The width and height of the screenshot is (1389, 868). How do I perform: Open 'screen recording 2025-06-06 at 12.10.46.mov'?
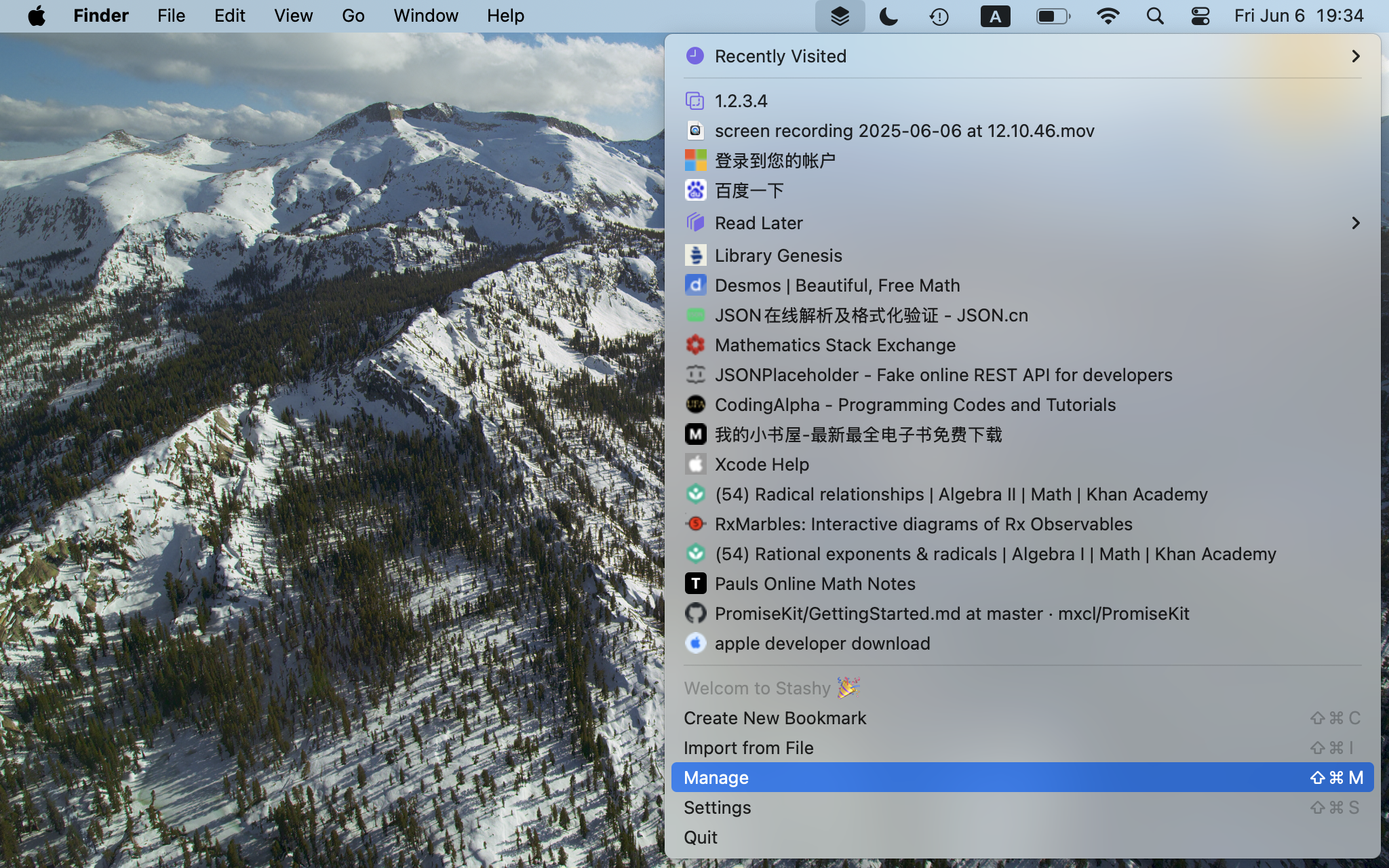905,130
